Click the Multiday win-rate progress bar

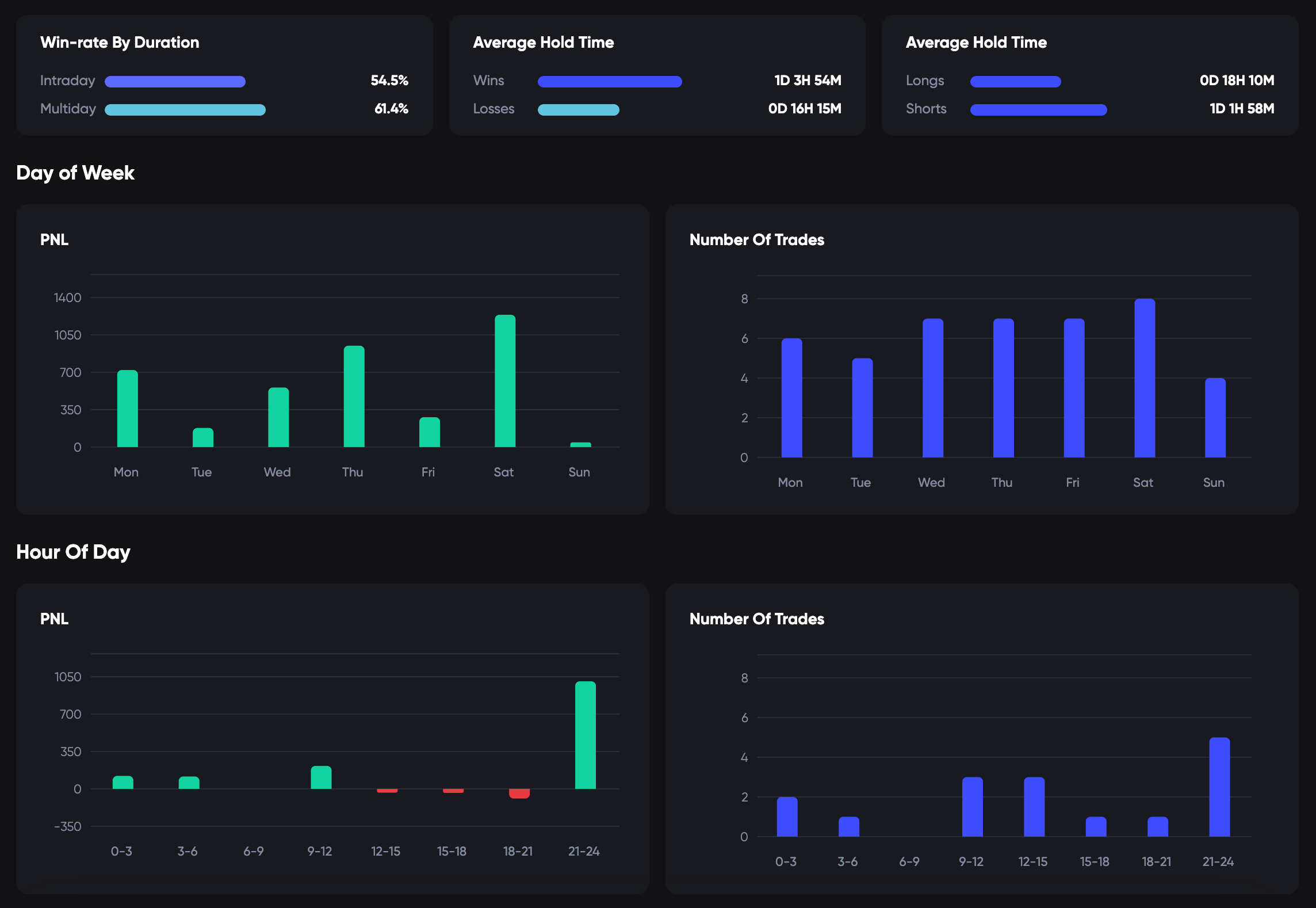click(184, 109)
